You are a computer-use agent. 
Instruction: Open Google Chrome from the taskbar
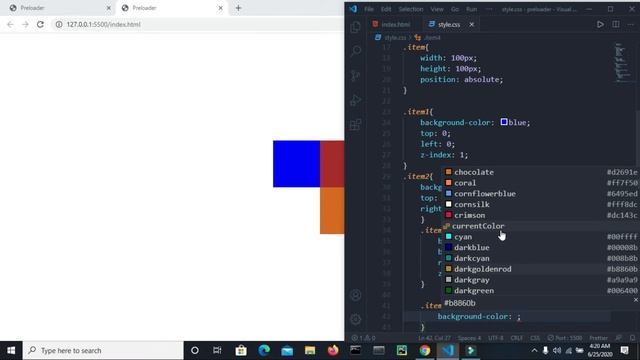click(x=425, y=351)
